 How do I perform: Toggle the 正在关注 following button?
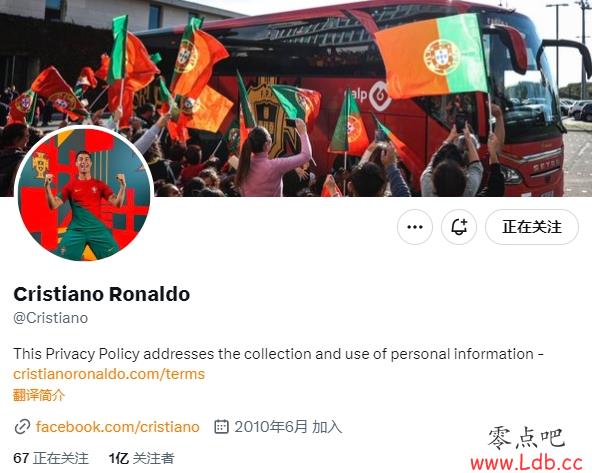coord(532,227)
